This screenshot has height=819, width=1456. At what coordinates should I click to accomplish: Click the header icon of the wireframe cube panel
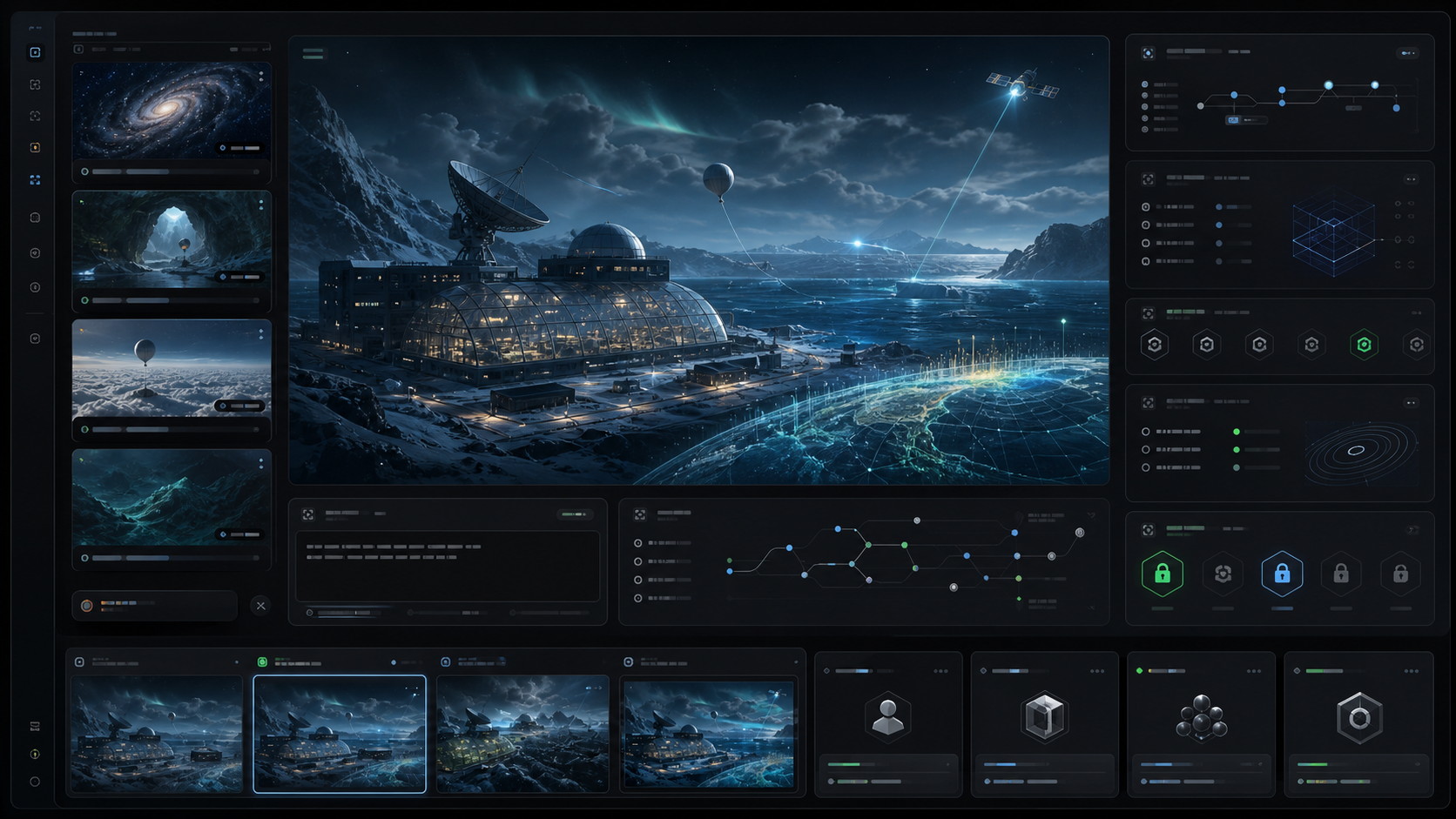(1148, 179)
